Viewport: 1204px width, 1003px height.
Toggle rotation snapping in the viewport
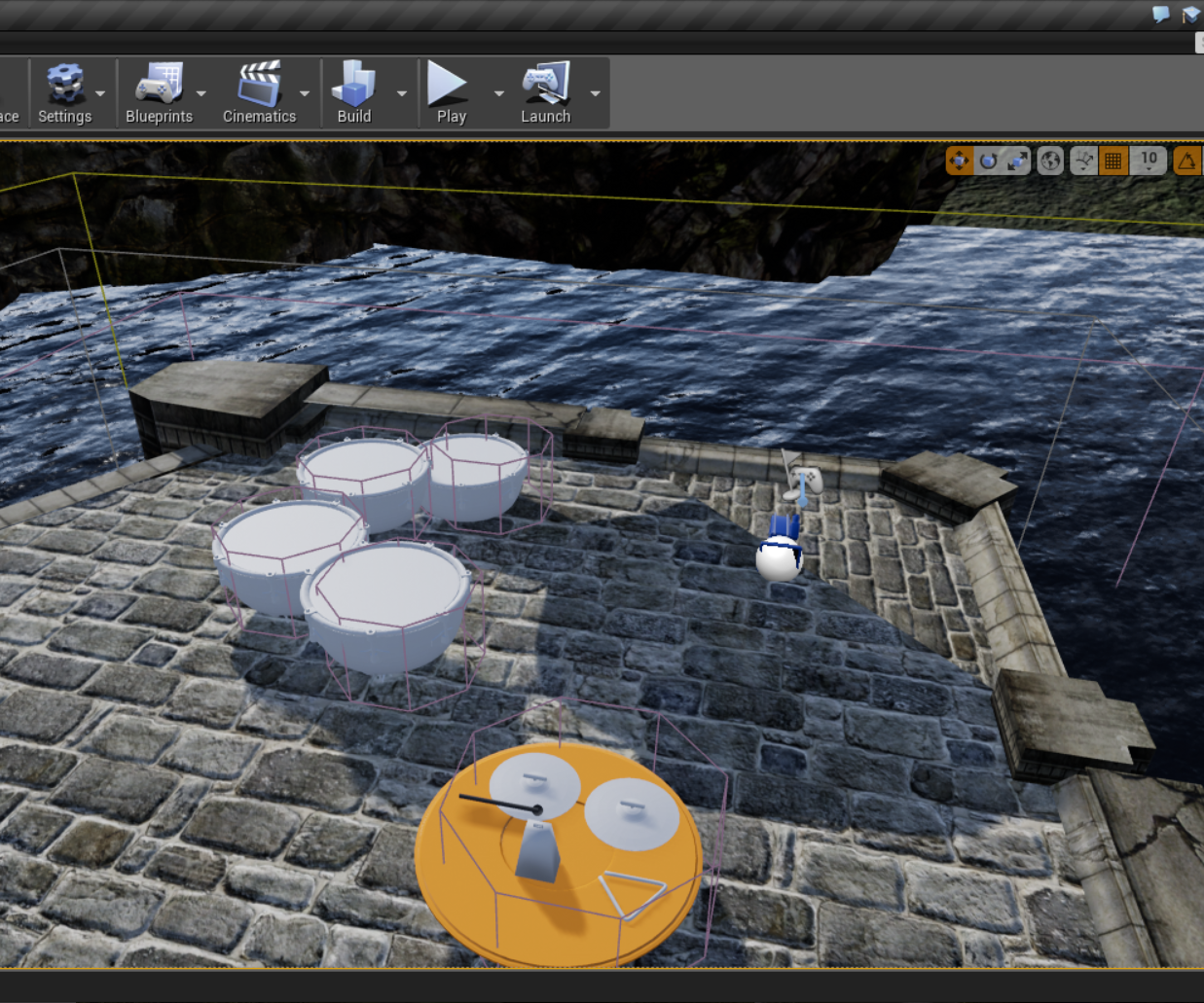tap(1188, 161)
